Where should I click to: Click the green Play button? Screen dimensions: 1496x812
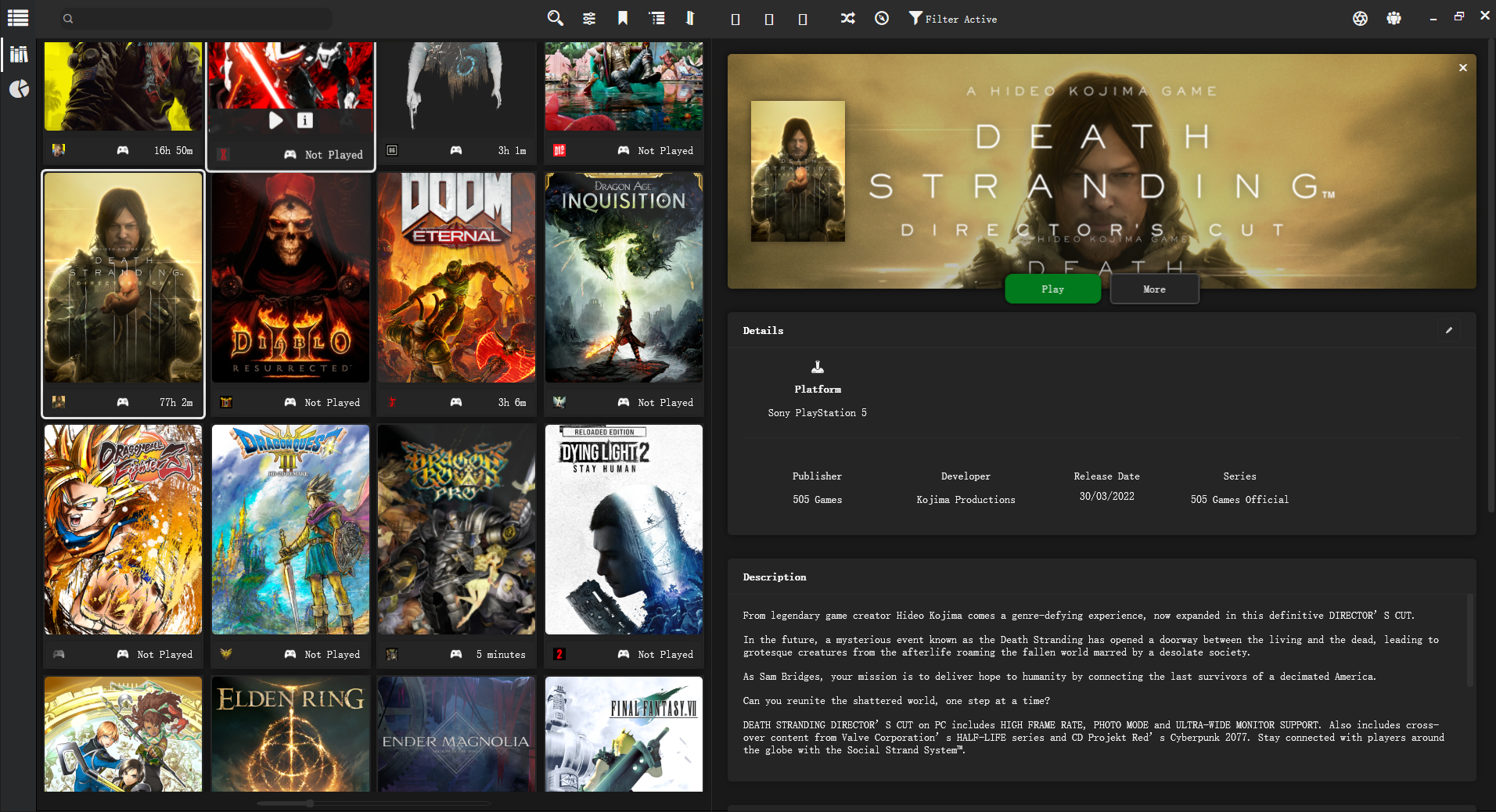tap(1052, 289)
